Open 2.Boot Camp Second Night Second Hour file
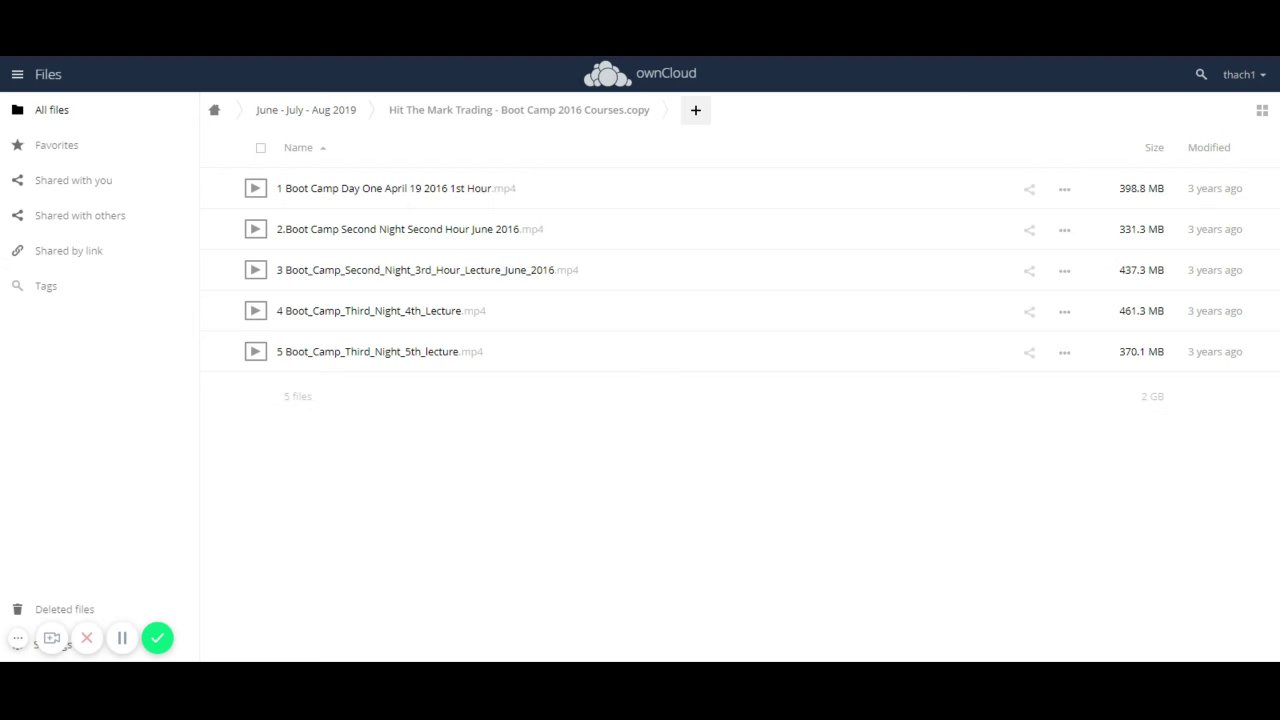Image resolution: width=1280 pixels, height=720 pixels. 410,229
